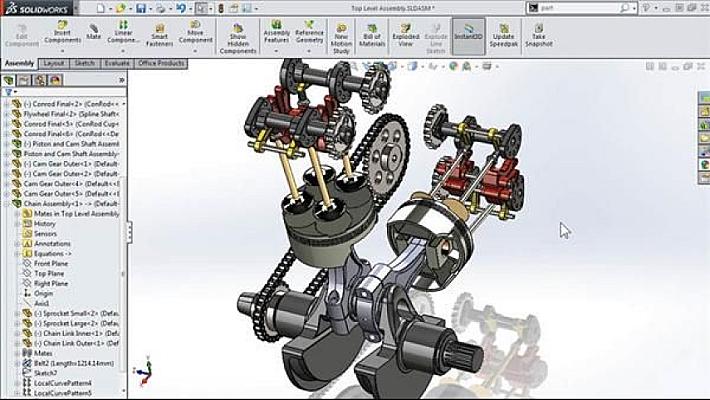The image size is (710, 400).
Task: Click the tree filter funnel icon
Action: pyautogui.click(x=8, y=92)
